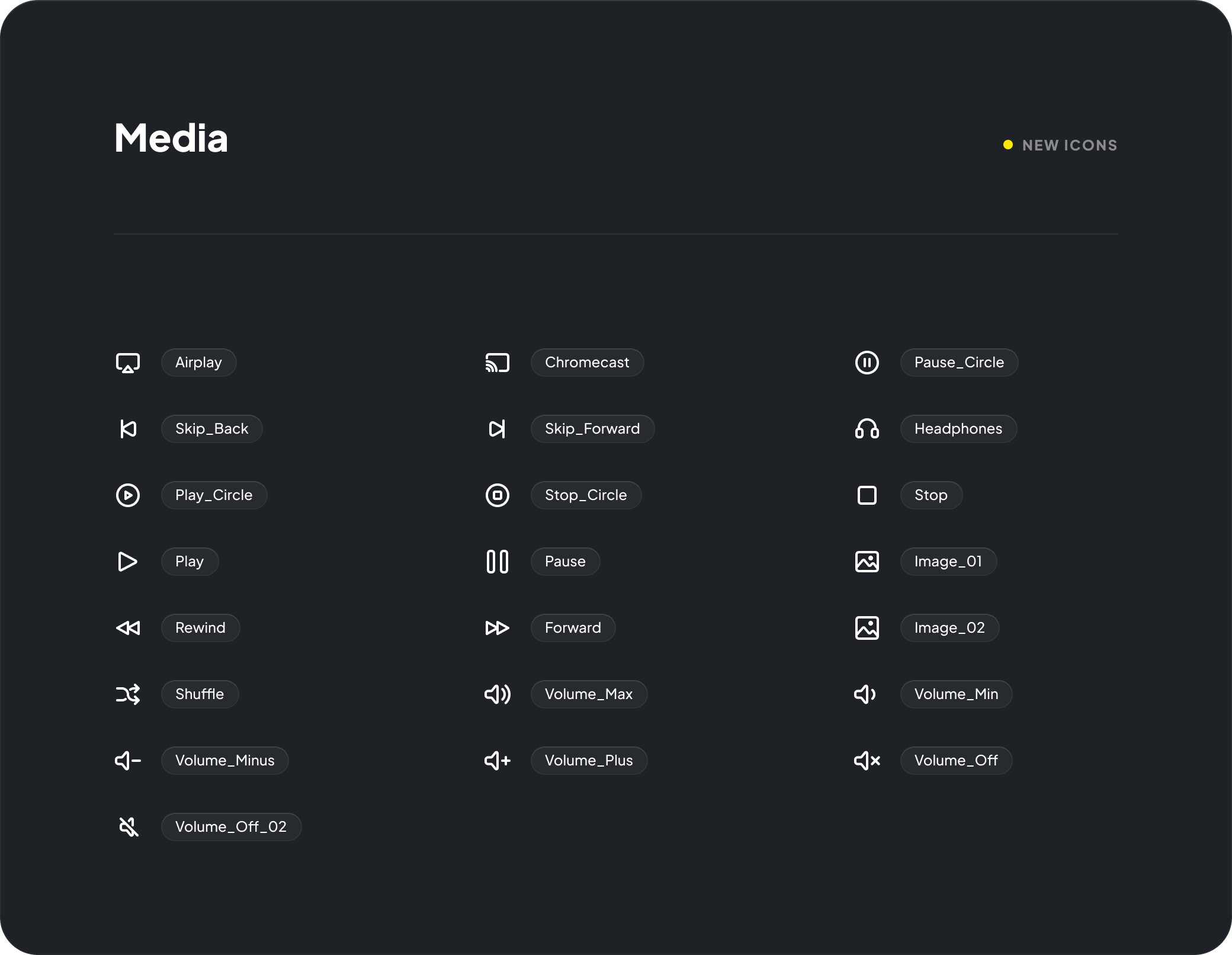Viewport: 1232px width, 955px height.
Task: Click the Play_Circle icon
Action: pyautogui.click(x=128, y=495)
